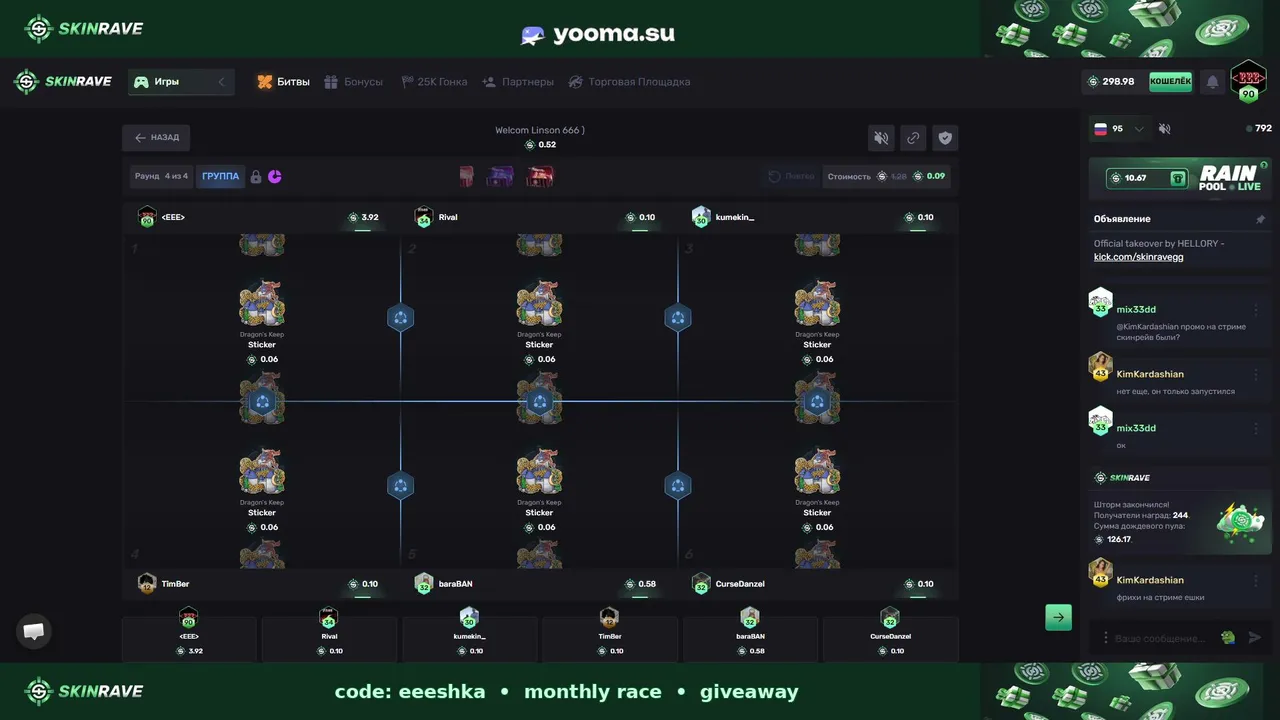The image size is (1280, 720).
Task: Open the emoji picker in chat input
Action: tap(1228, 638)
